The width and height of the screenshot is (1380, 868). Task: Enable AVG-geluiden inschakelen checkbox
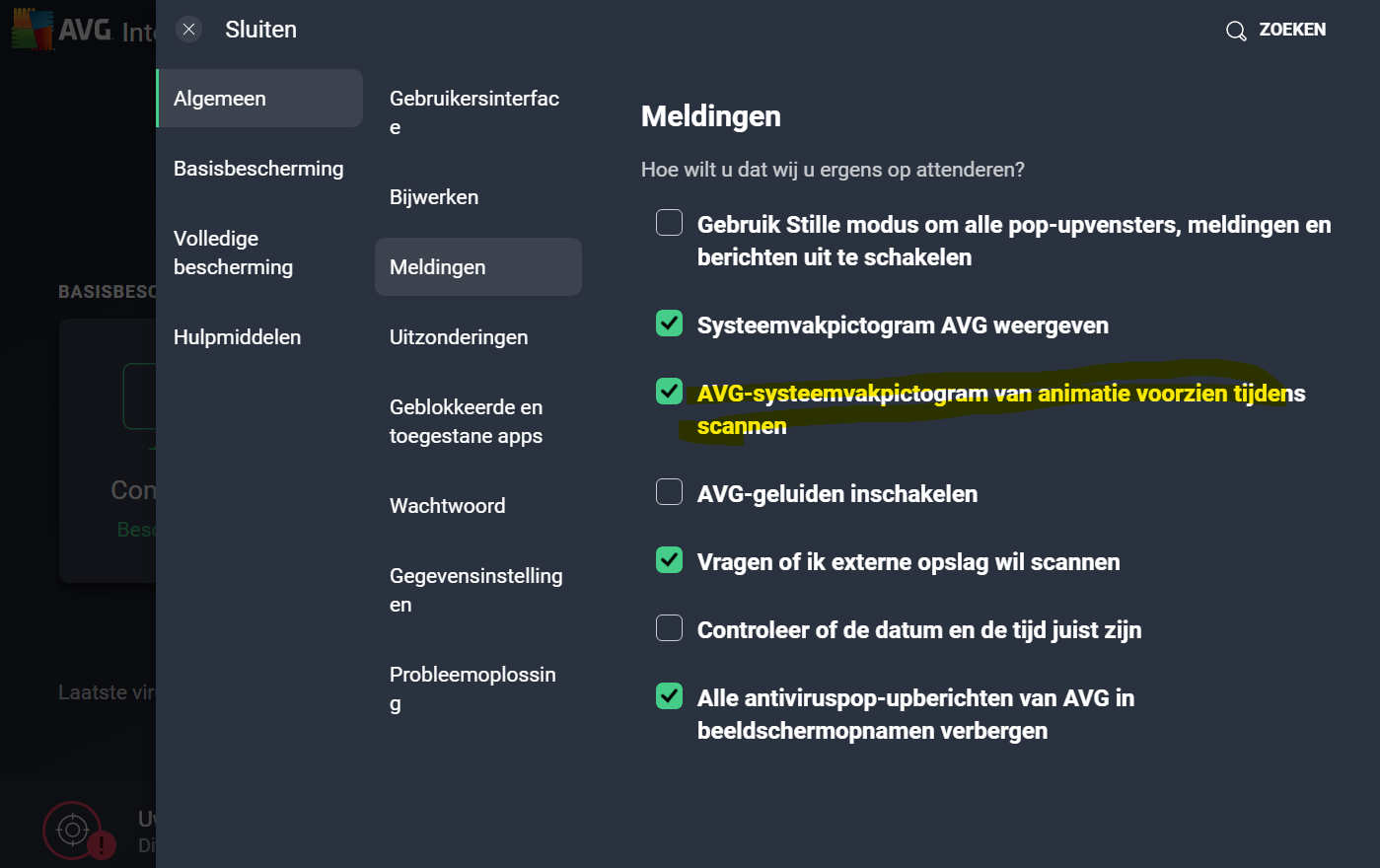(x=669, y=492)
